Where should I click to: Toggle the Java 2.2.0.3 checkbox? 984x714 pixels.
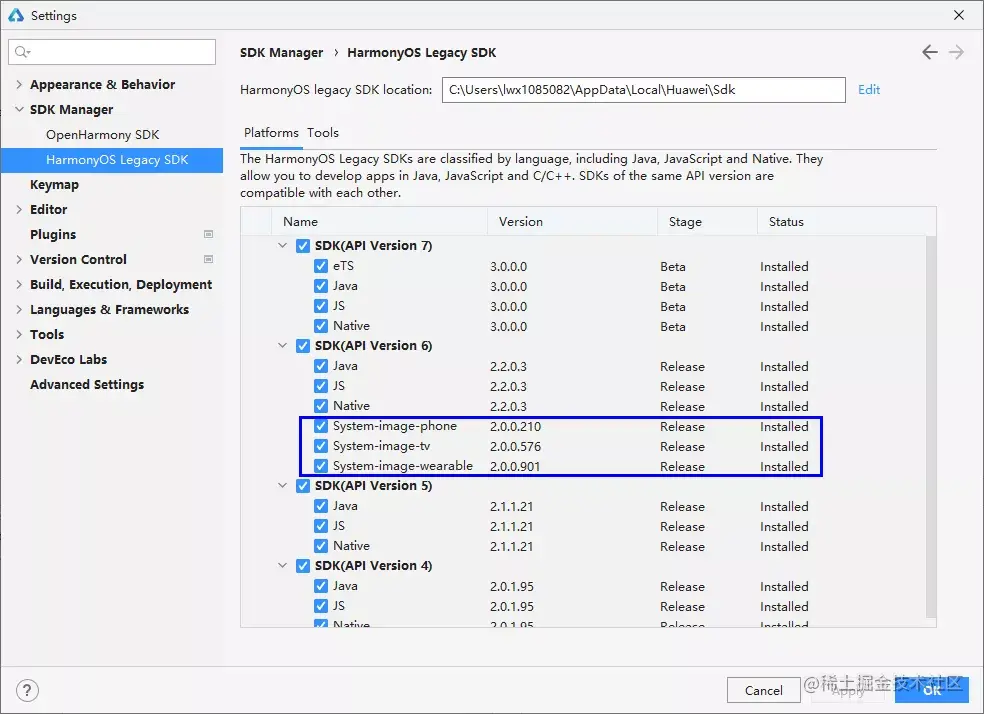pyautogui.click(x=321, y=366)
